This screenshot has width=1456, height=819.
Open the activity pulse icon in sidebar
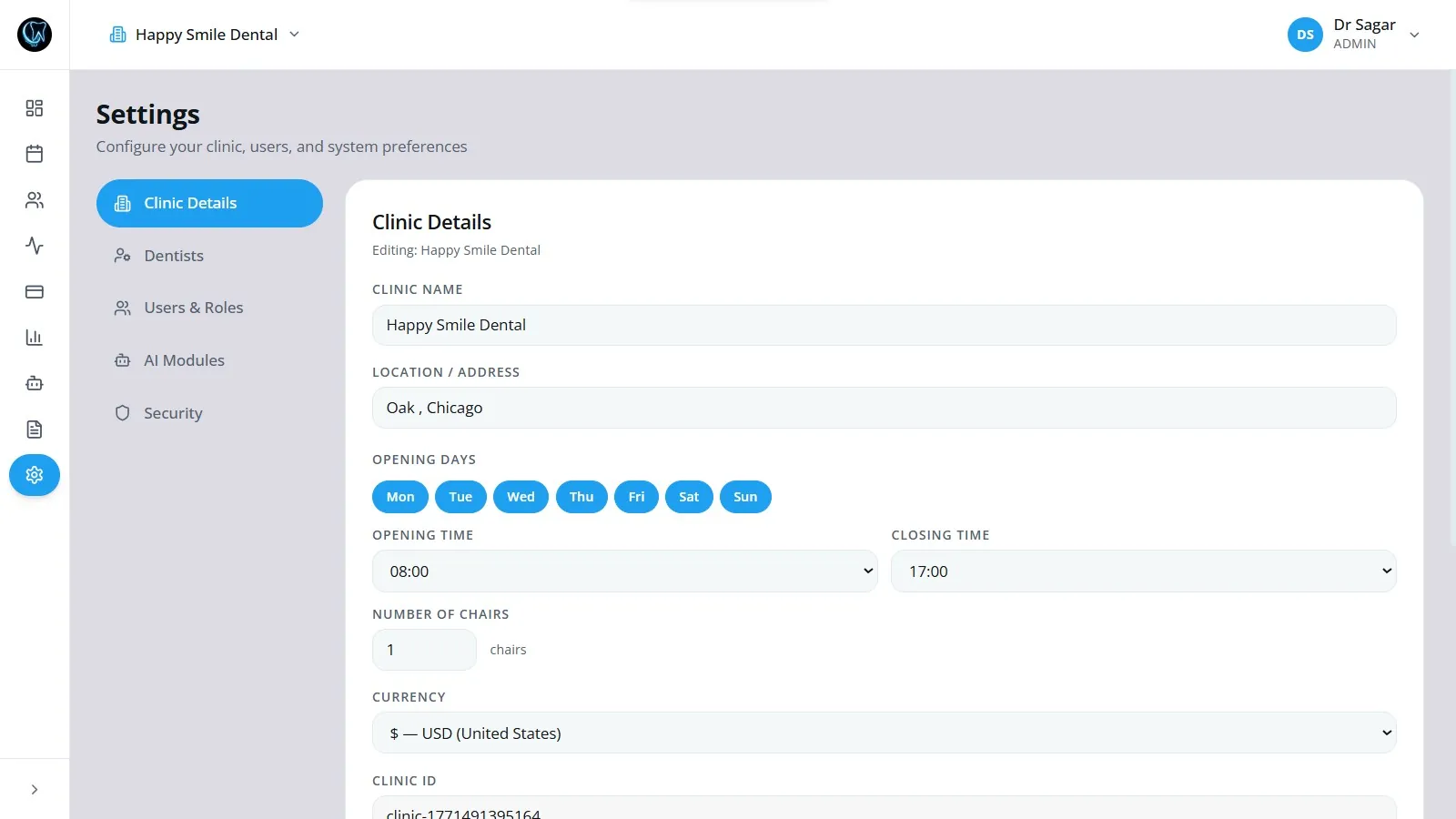click(35, 246)
